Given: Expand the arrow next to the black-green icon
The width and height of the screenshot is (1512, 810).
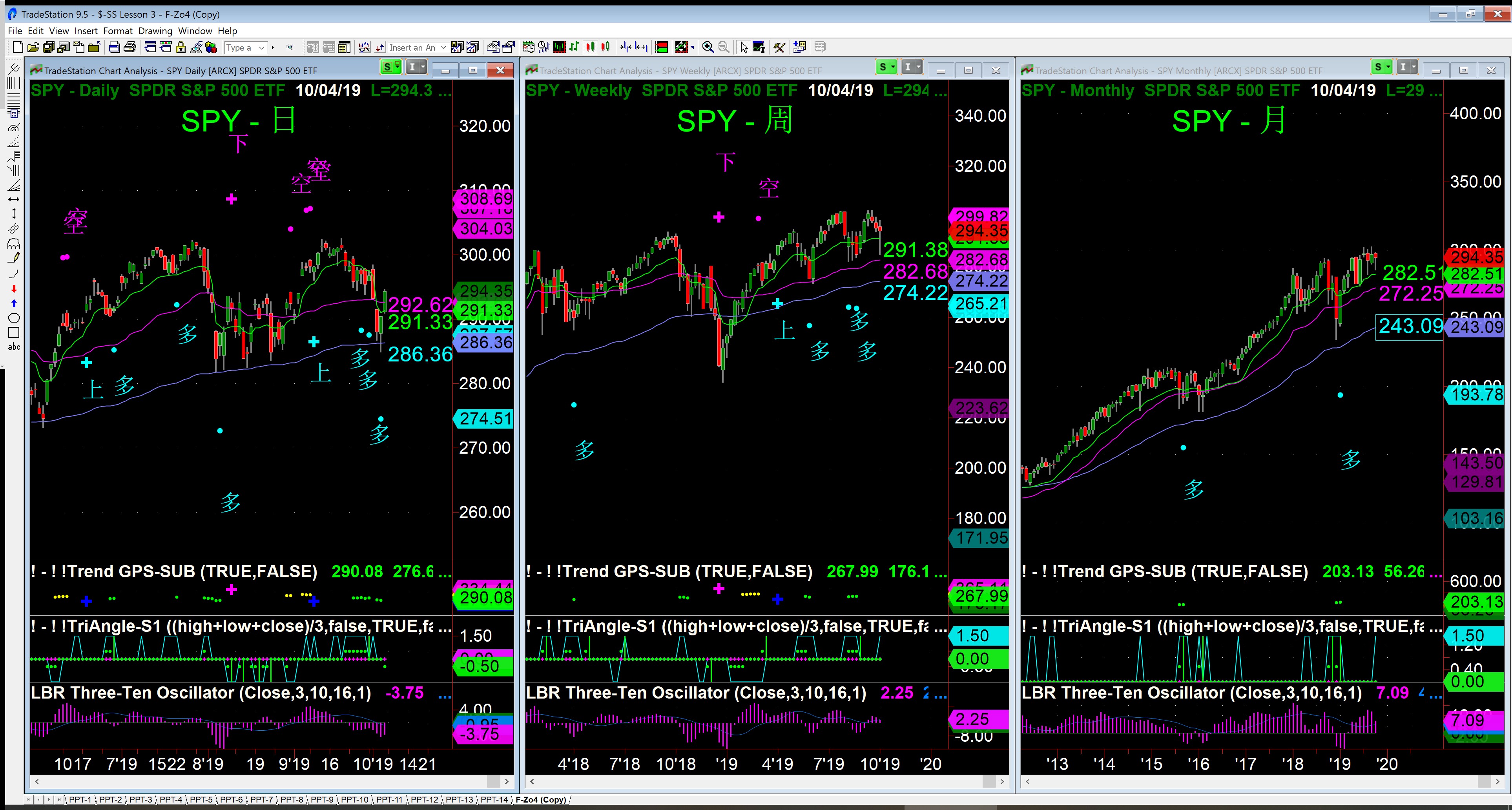Looking at the screenshot, I should click(693, 47).
